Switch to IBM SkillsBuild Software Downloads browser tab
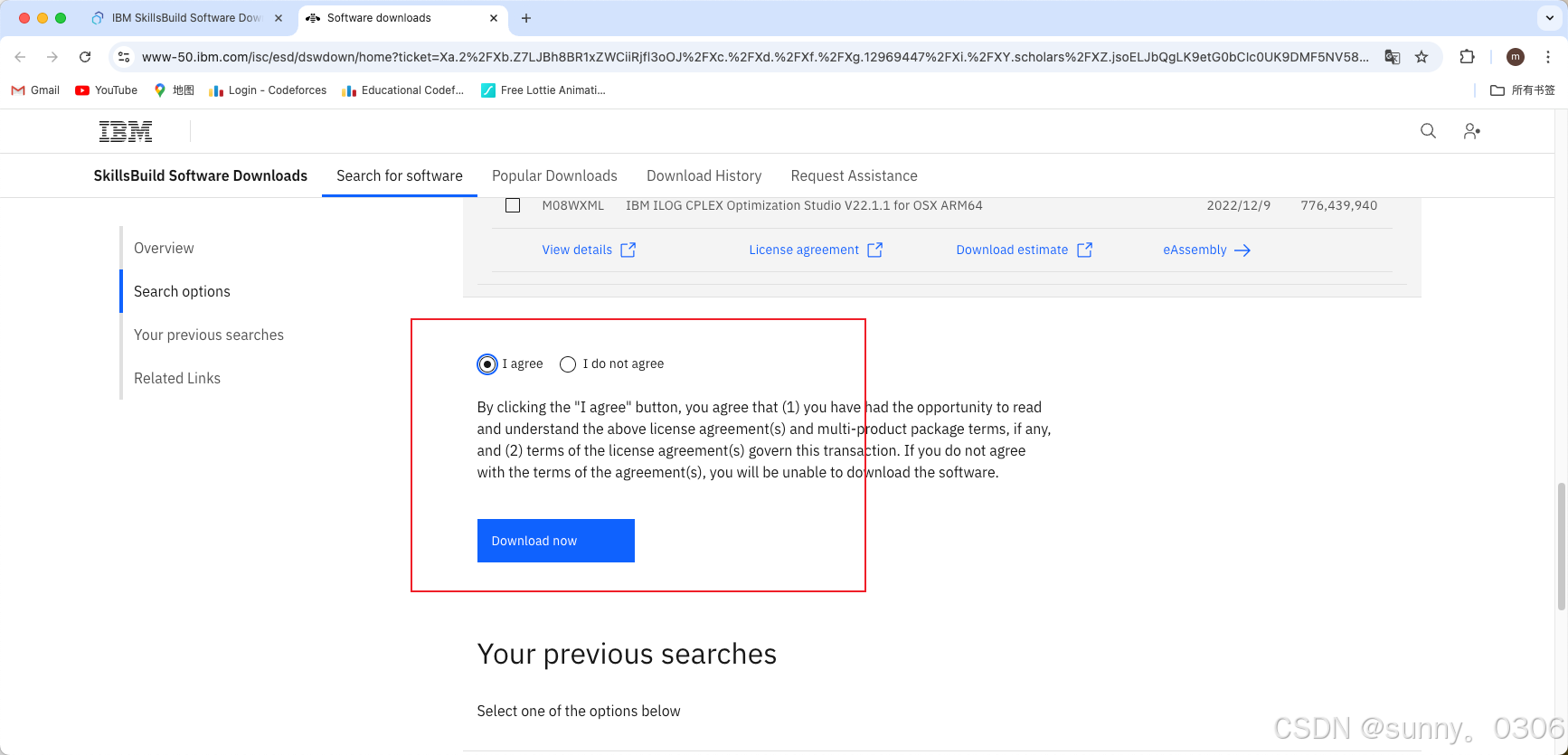The width and height of the screenshot is (1568, 755). pyautogui.click(x=188, y=18)
